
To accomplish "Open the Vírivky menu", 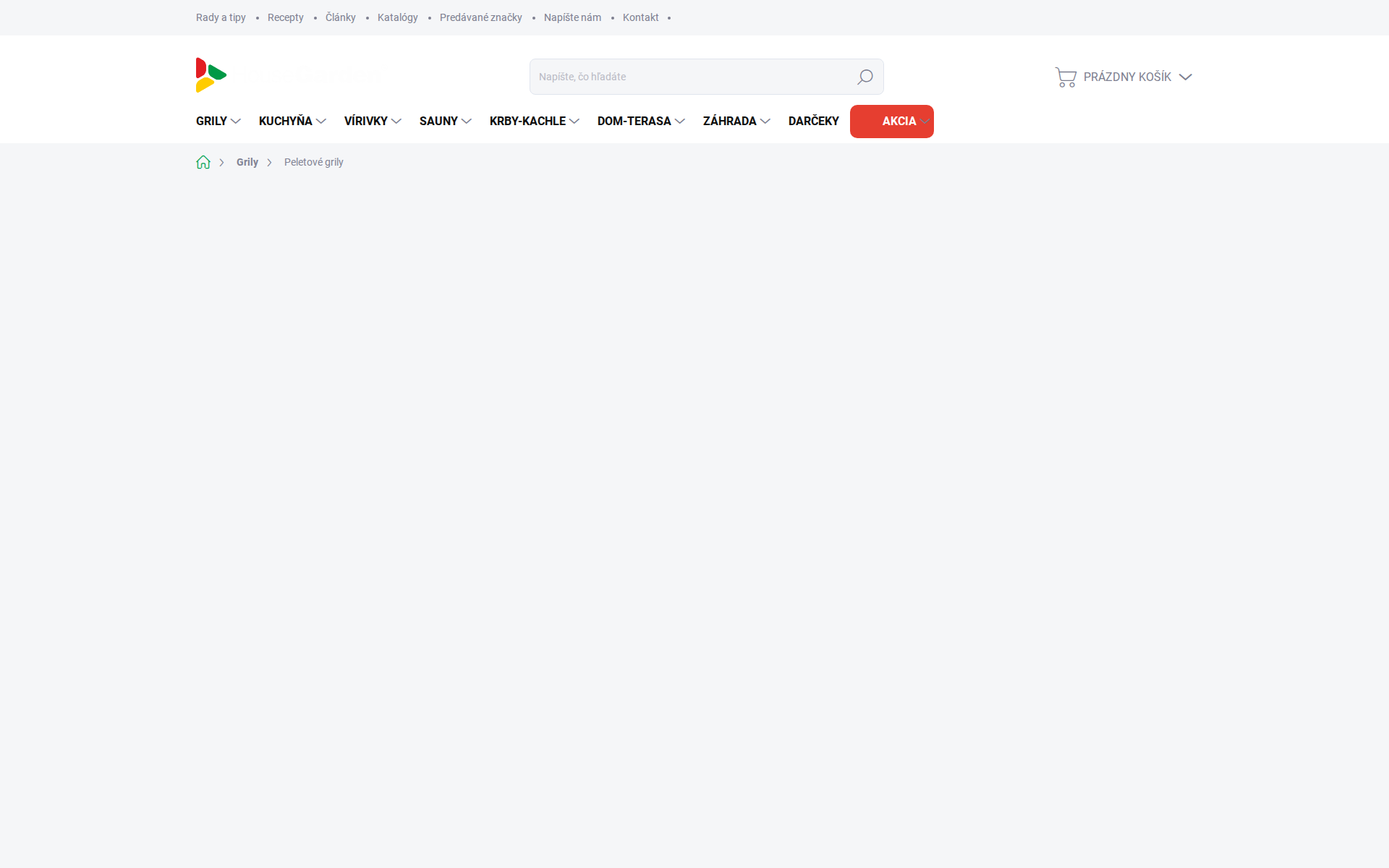I will [x=366, y=122].
